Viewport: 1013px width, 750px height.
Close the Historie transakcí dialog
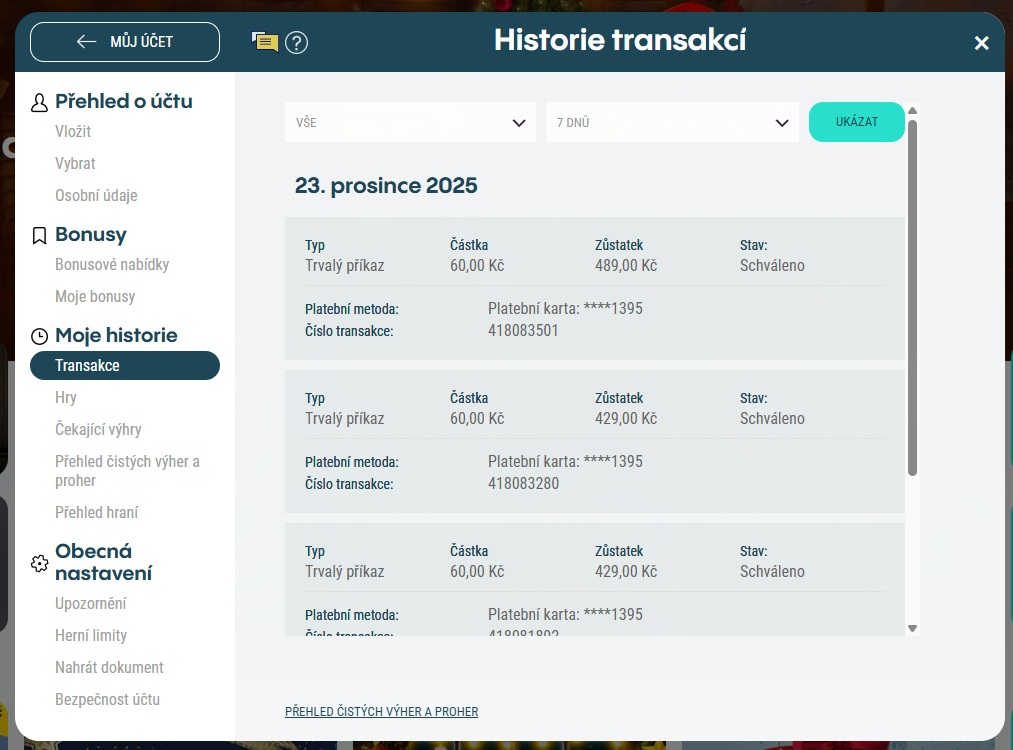(x=981, y=42)
